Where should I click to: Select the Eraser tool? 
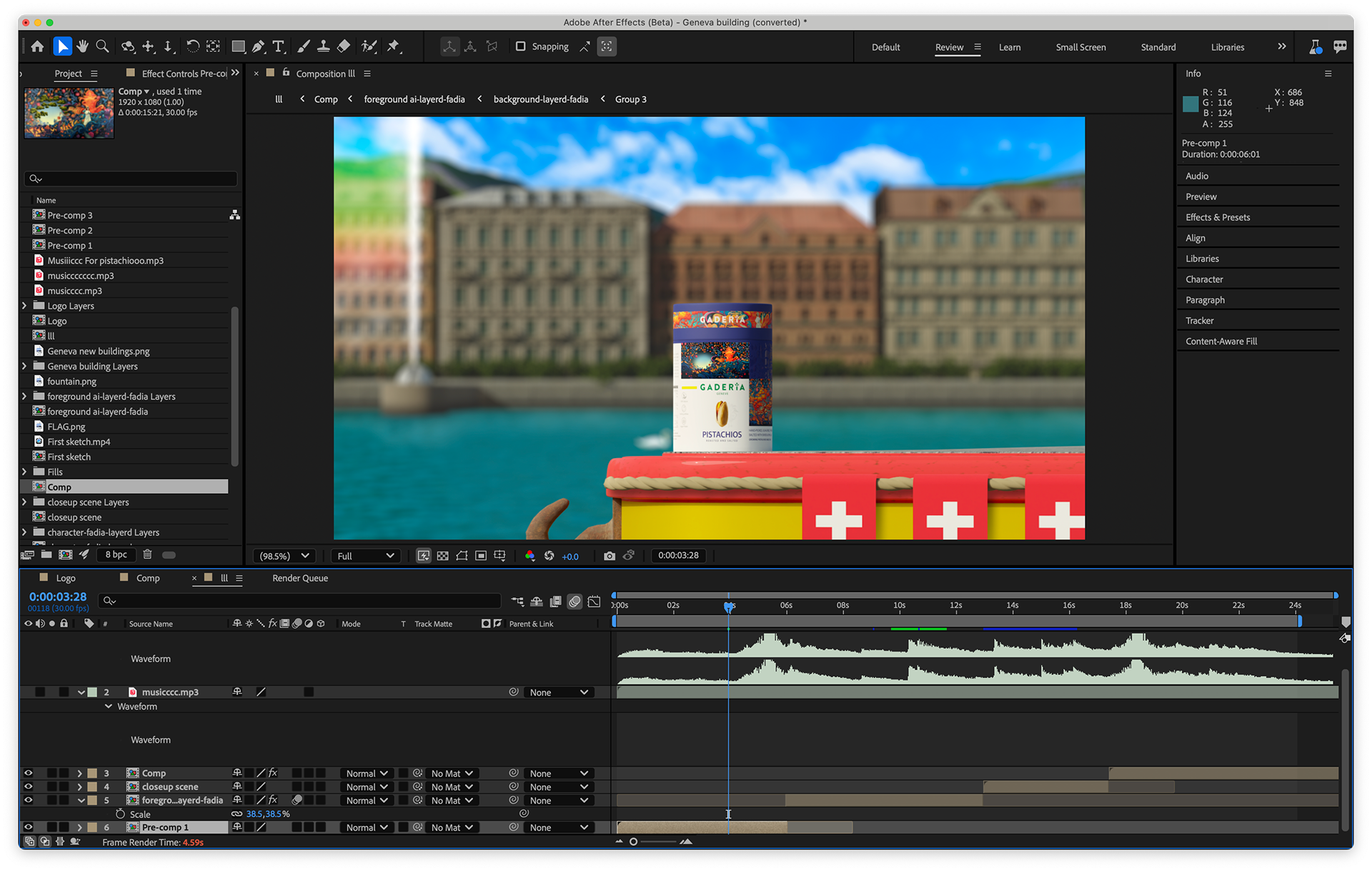coord(344,46)
